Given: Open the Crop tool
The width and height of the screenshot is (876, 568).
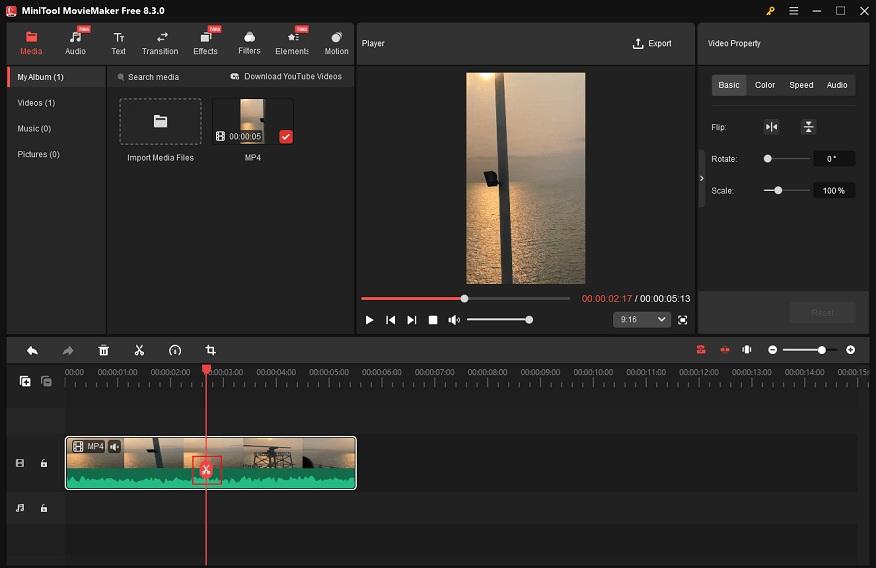Looking at the screenshot, I should pyautogui.click(x=211, y=350).
